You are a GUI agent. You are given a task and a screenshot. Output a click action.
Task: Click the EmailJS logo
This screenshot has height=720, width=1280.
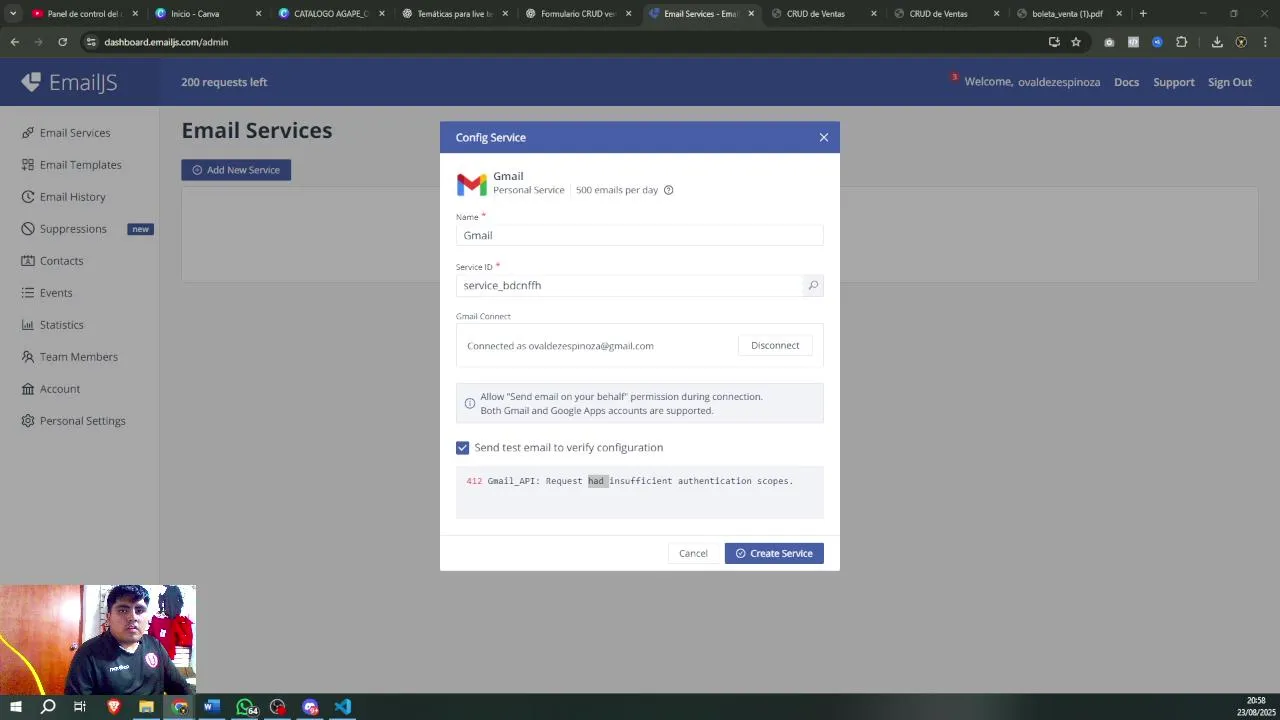pos(69,82)
